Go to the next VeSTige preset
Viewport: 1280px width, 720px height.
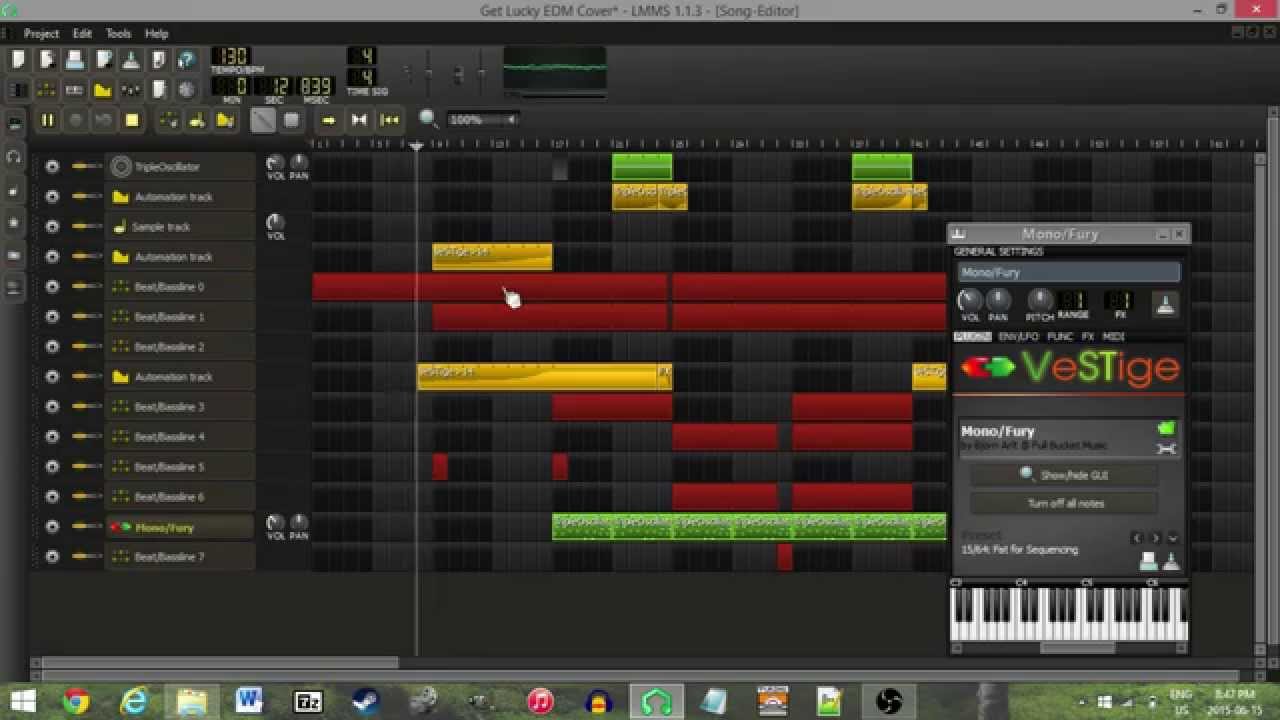pos(1155,538)
